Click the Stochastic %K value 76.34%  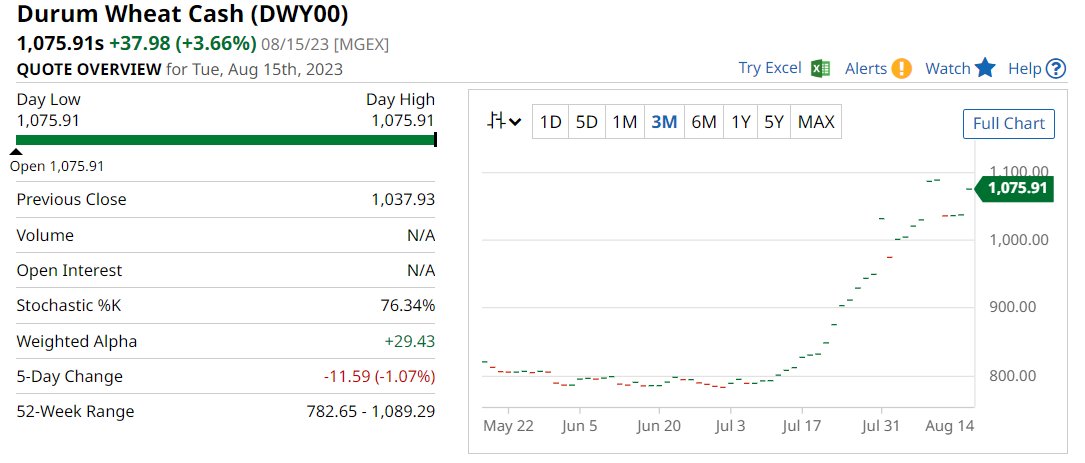coord(408,305)
